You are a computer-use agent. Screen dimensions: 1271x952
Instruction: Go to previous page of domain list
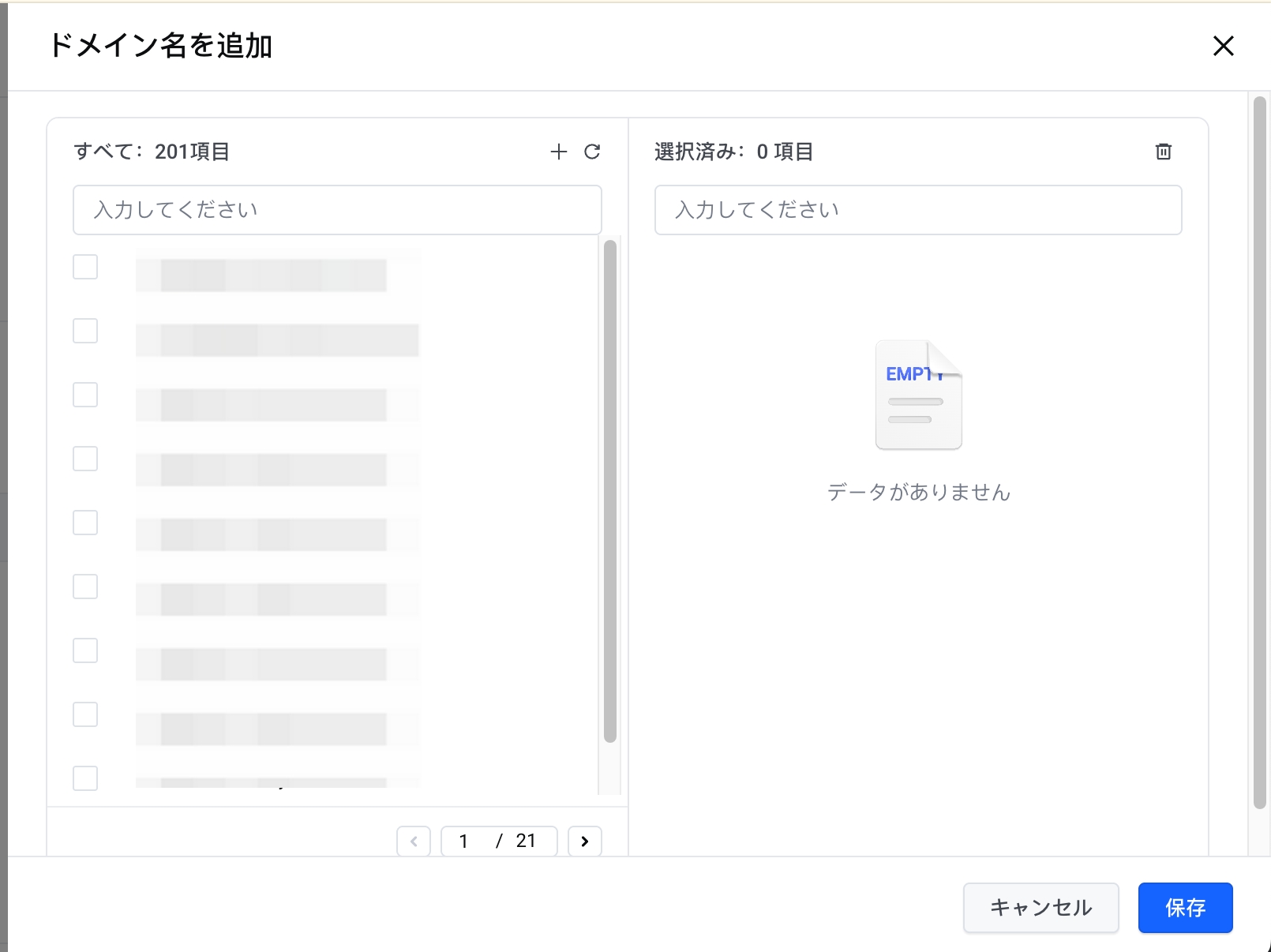(x=414, y=841)
